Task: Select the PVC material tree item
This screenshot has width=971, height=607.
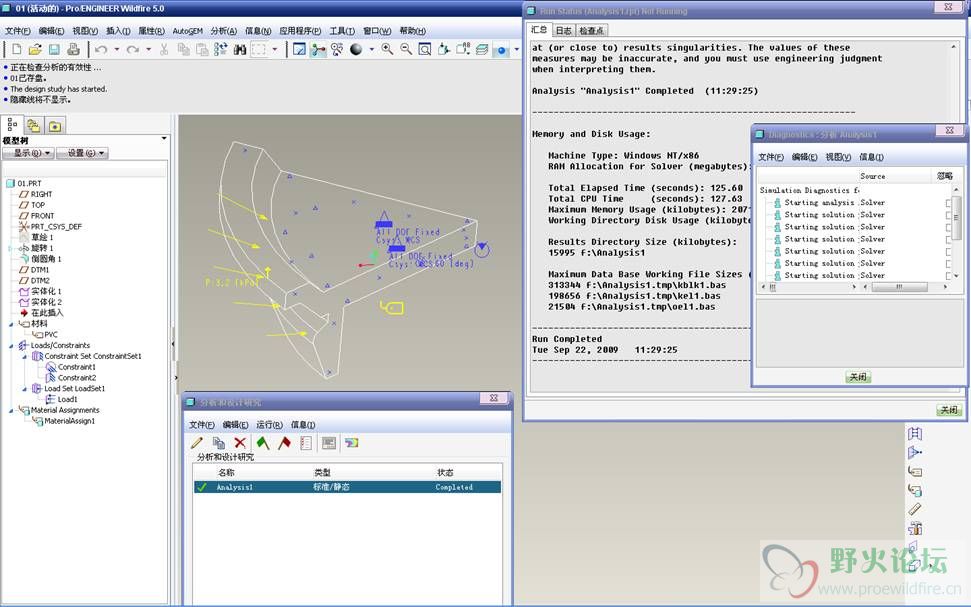Action: [51, 335]
